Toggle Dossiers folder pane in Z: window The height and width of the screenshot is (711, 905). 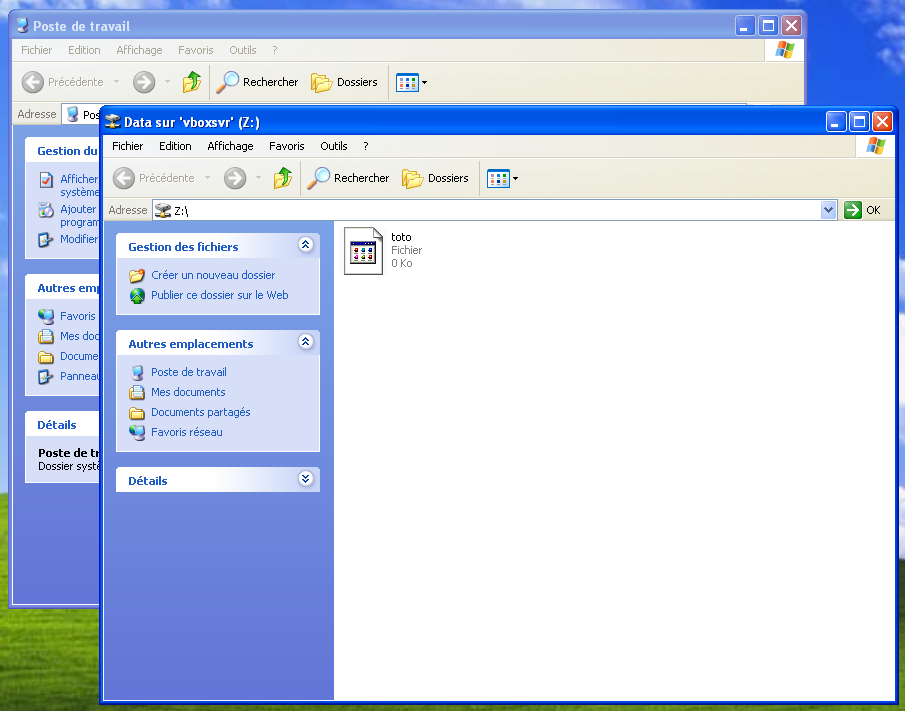(x=435, y=178)
